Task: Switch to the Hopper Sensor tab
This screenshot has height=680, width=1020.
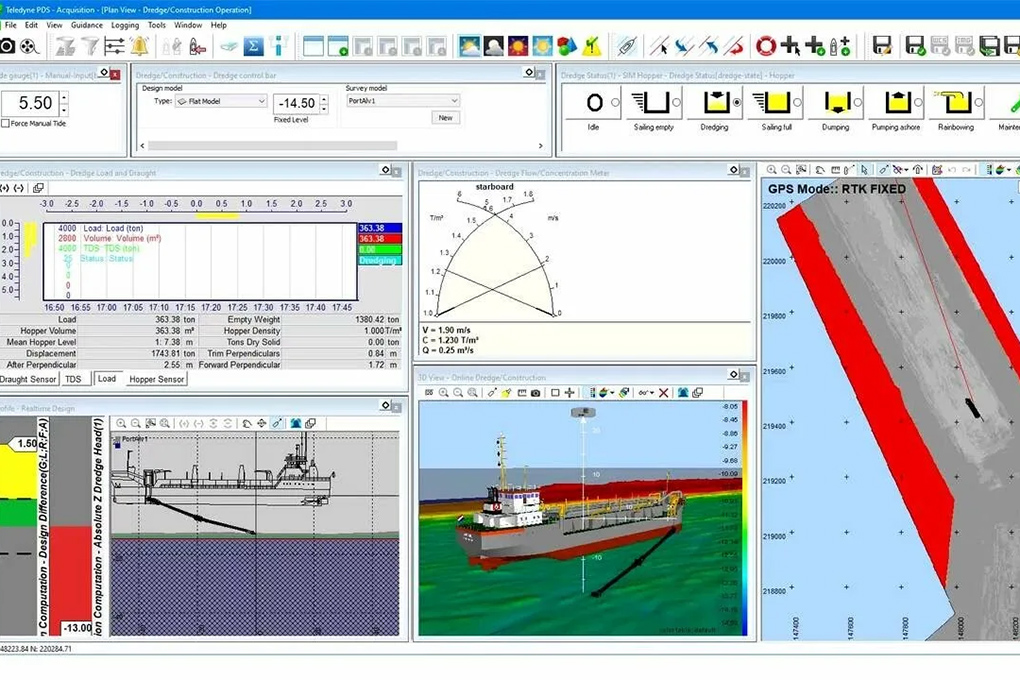Action: coord(156,379)
